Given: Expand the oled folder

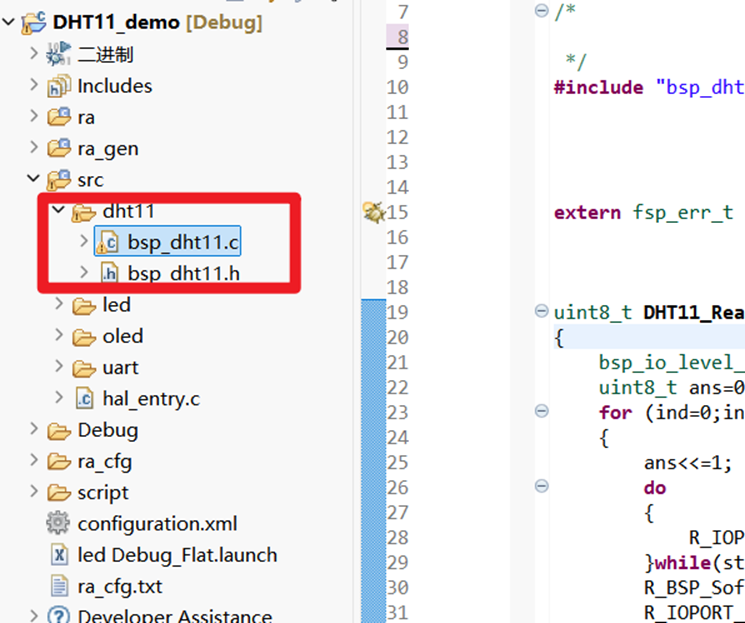Looking at the screenshot, I should point(58,335).
